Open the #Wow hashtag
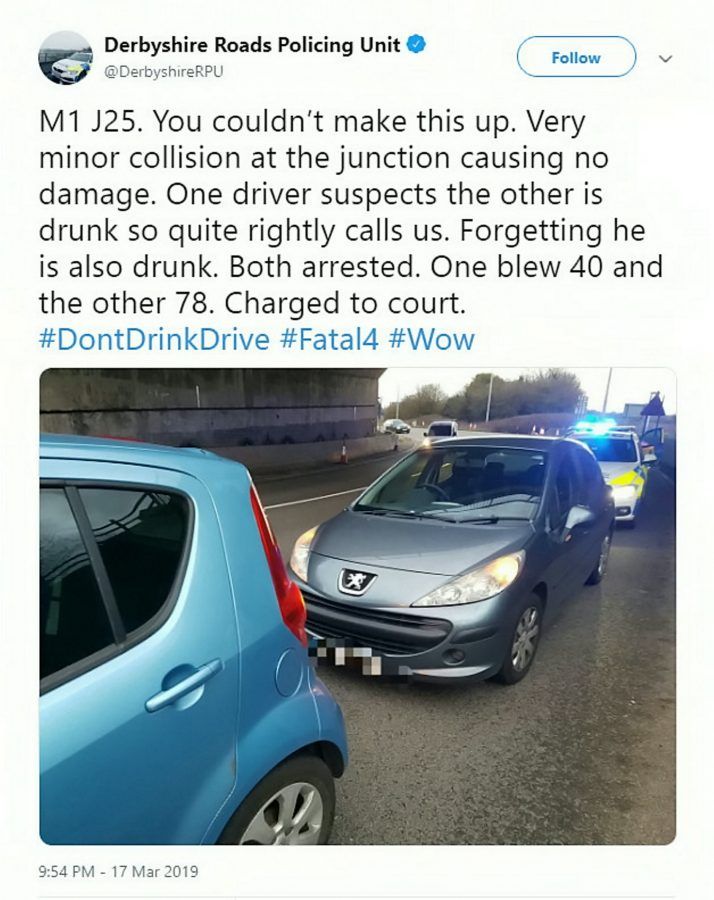This screenshot has height=900, width=714. pos(432,339)
